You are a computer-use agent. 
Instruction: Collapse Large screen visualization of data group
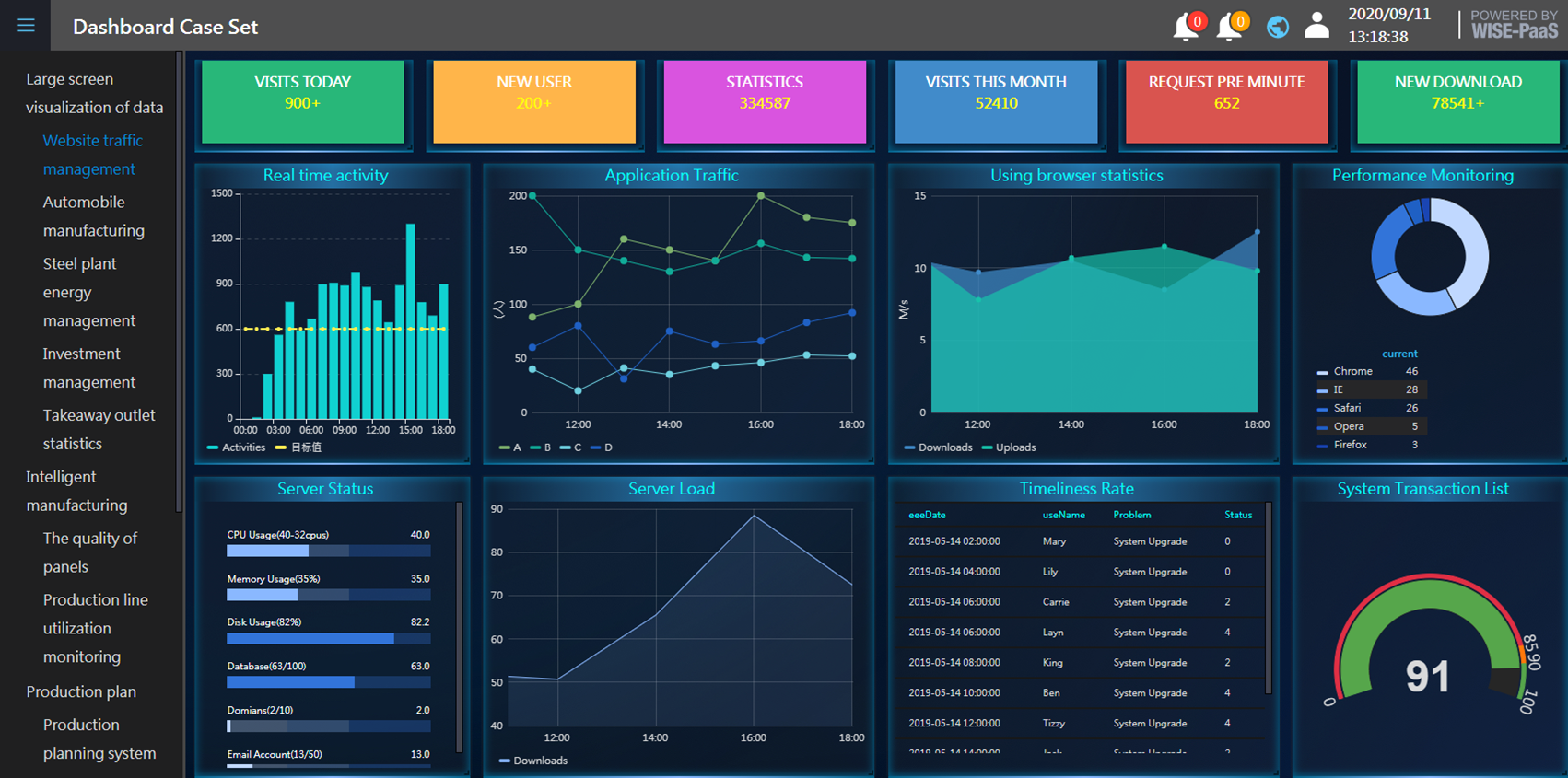[94, 93]
